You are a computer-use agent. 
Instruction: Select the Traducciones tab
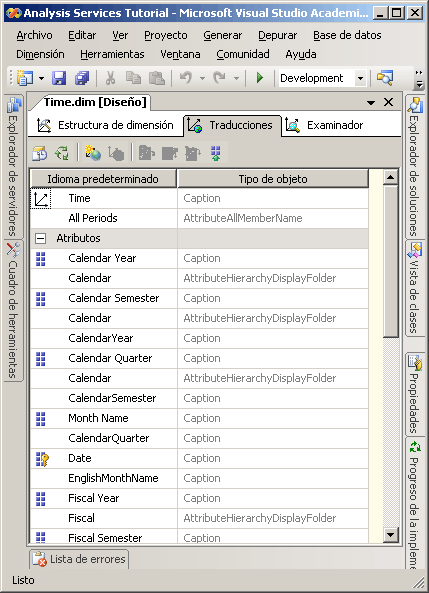pyautogui.click(x=232, y=125)
